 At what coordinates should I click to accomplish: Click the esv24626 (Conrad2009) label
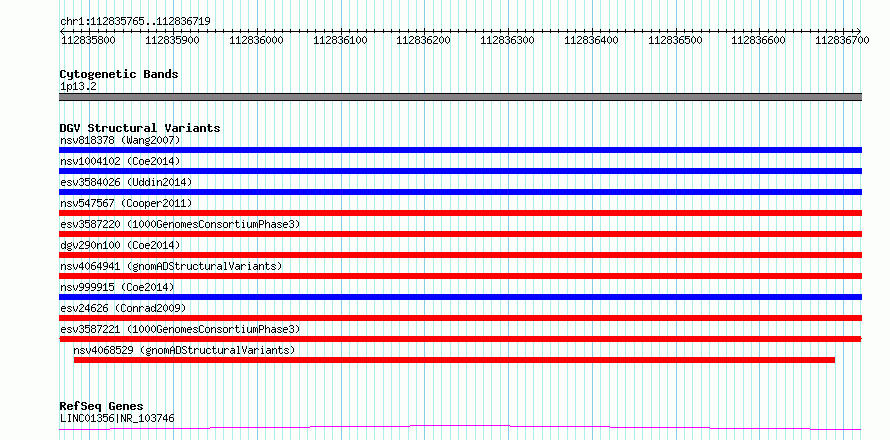click(x=123, y=308)
